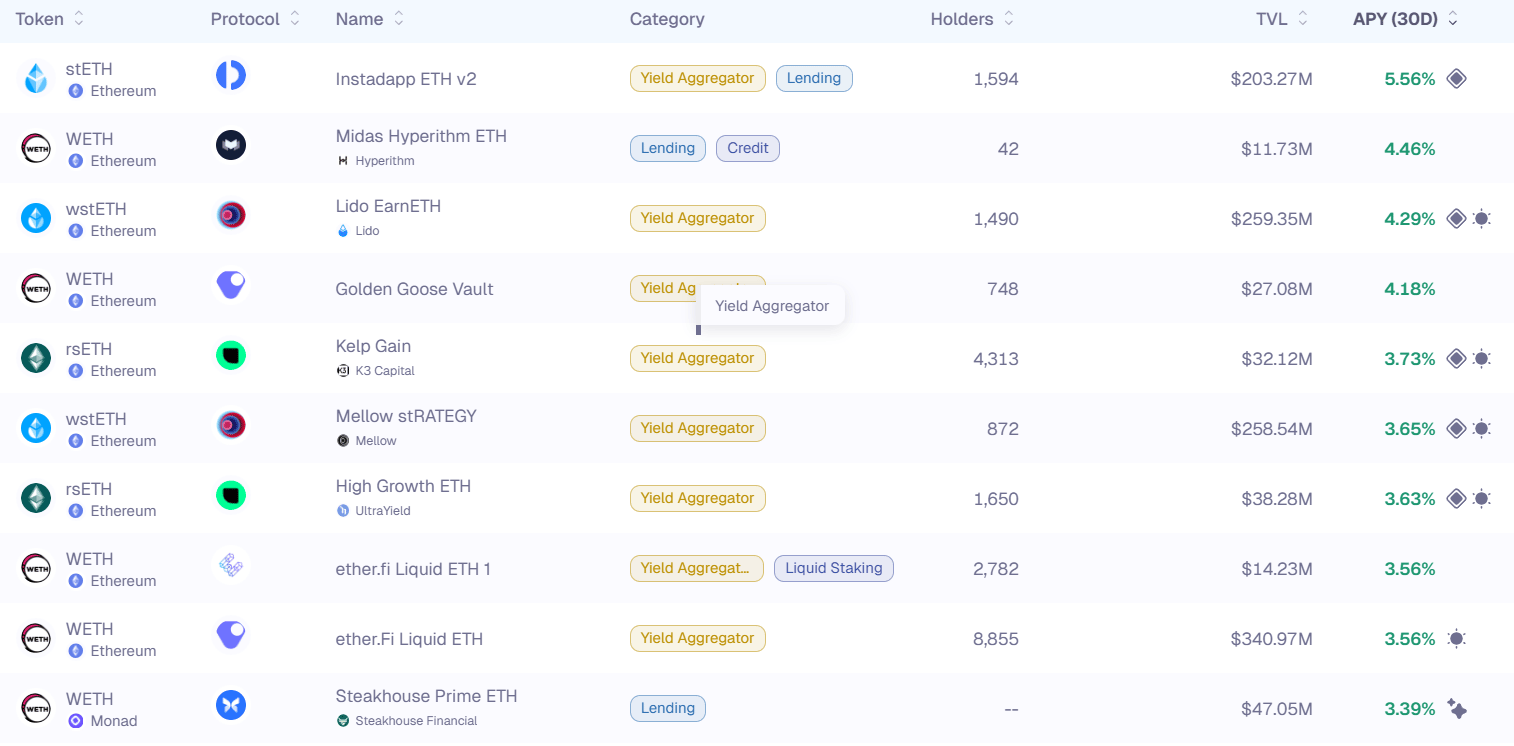Click the diamond icon beside 3.63% APY
Screen dimensions: 1514x746
[x=1457, y=498]
